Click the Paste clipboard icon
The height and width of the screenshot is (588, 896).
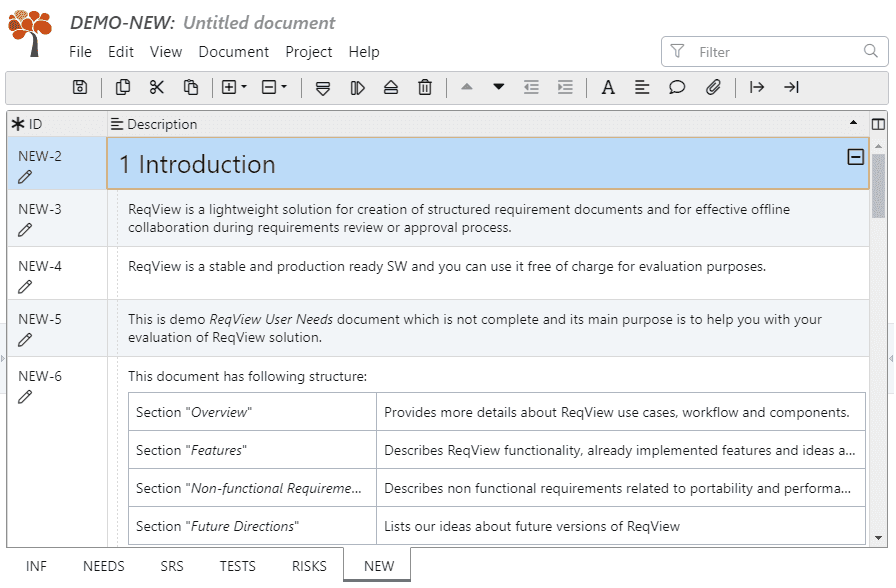click(x=190, y=88)
